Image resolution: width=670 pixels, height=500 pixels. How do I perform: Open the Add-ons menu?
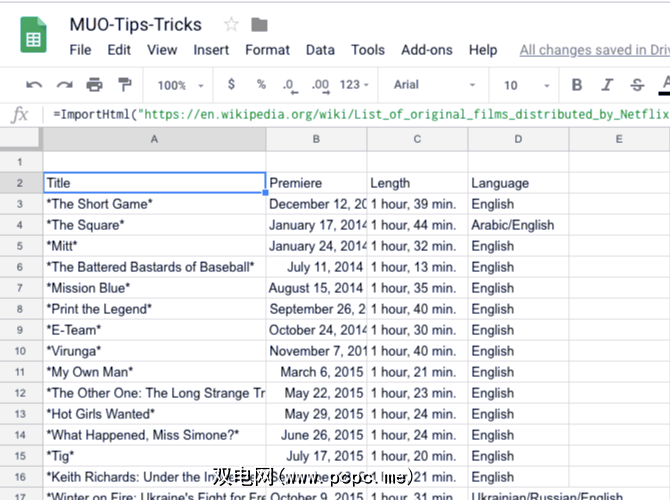click(426, 50)
